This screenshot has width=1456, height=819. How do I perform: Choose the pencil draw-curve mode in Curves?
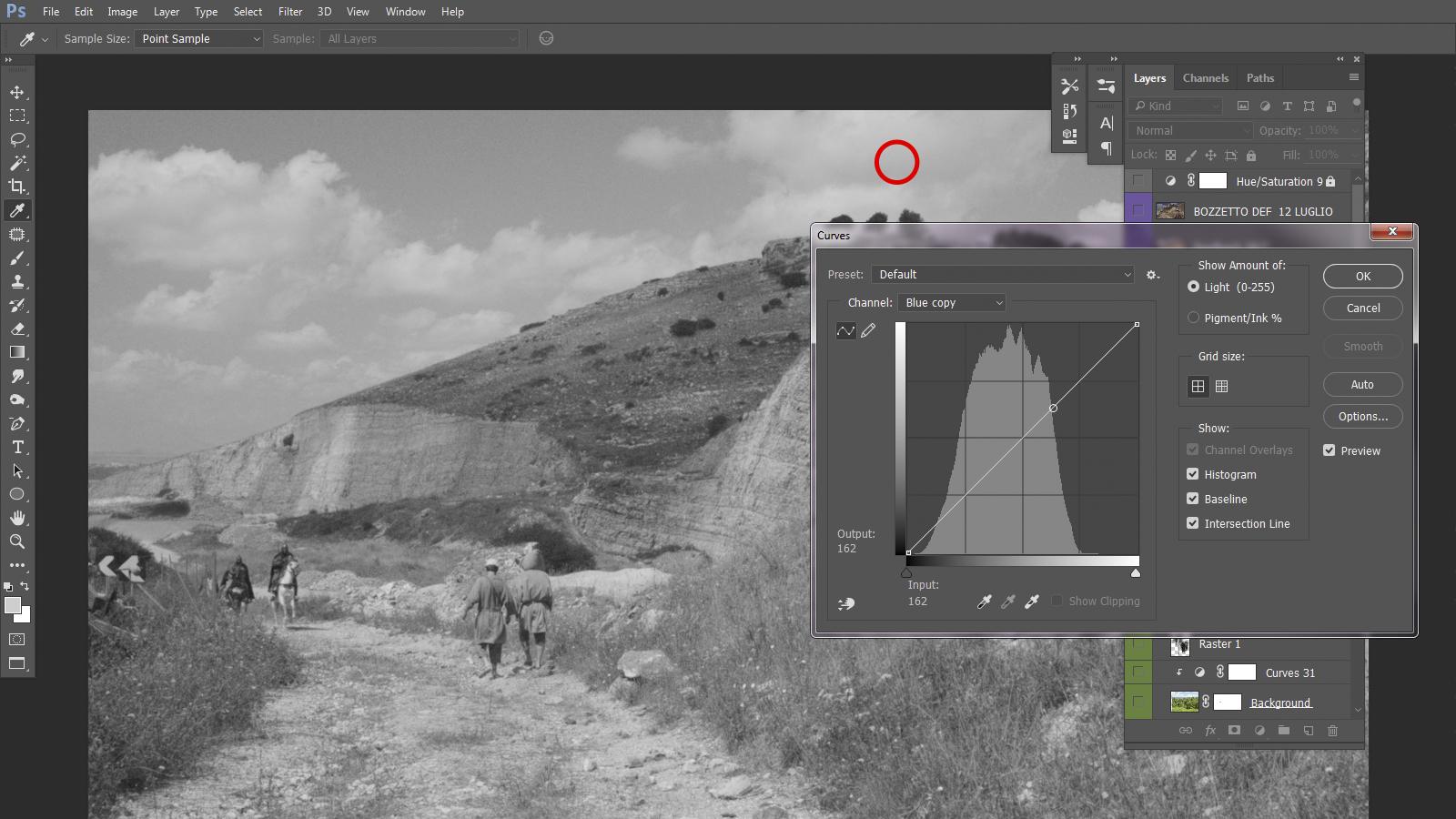(868, 330)
